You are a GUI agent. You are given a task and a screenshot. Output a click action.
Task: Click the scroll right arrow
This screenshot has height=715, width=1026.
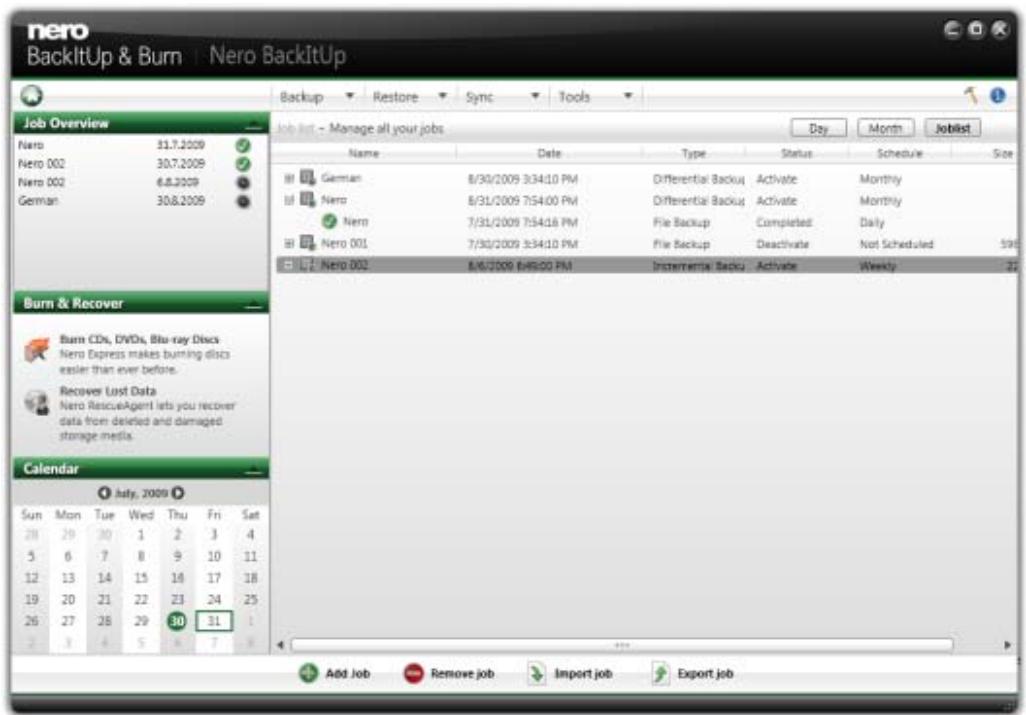(x=1008, y=645)
